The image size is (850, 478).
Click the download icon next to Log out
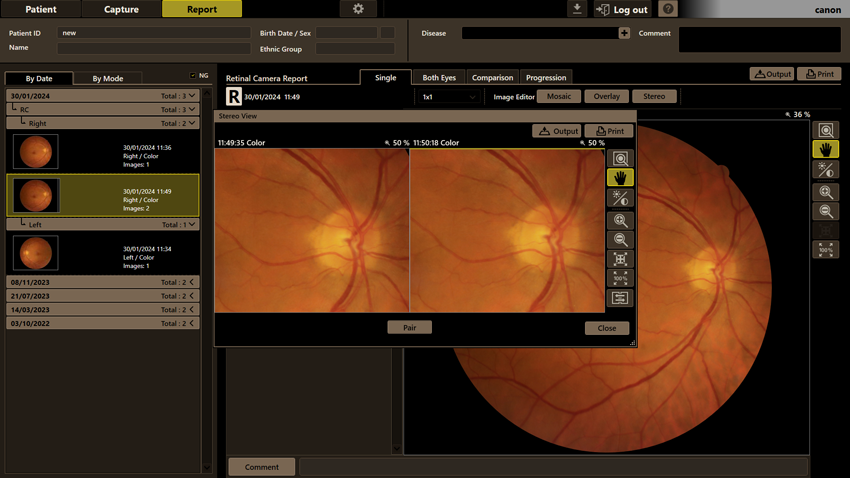click(577, 9)
